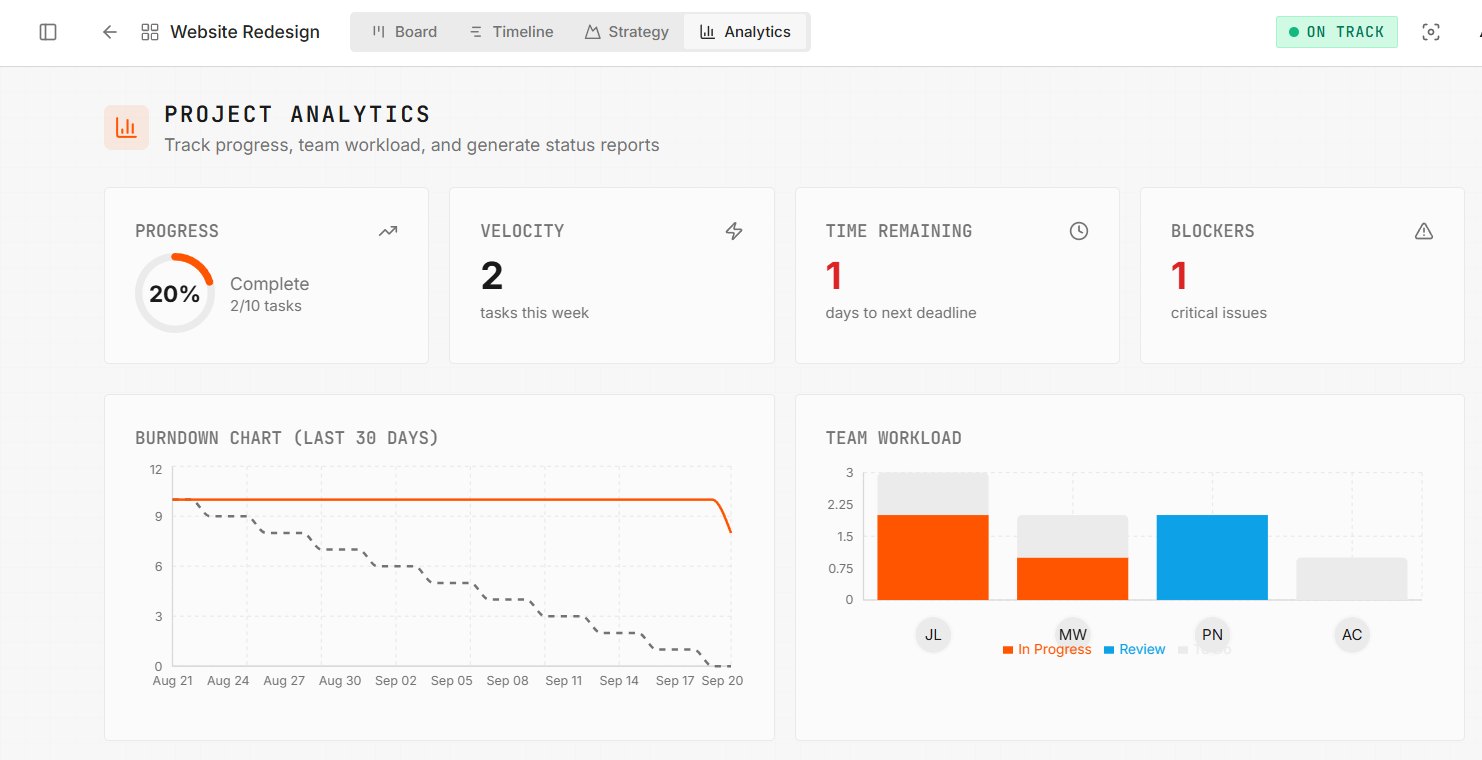Select the PN team member avatar

(x=1212, y=635)
